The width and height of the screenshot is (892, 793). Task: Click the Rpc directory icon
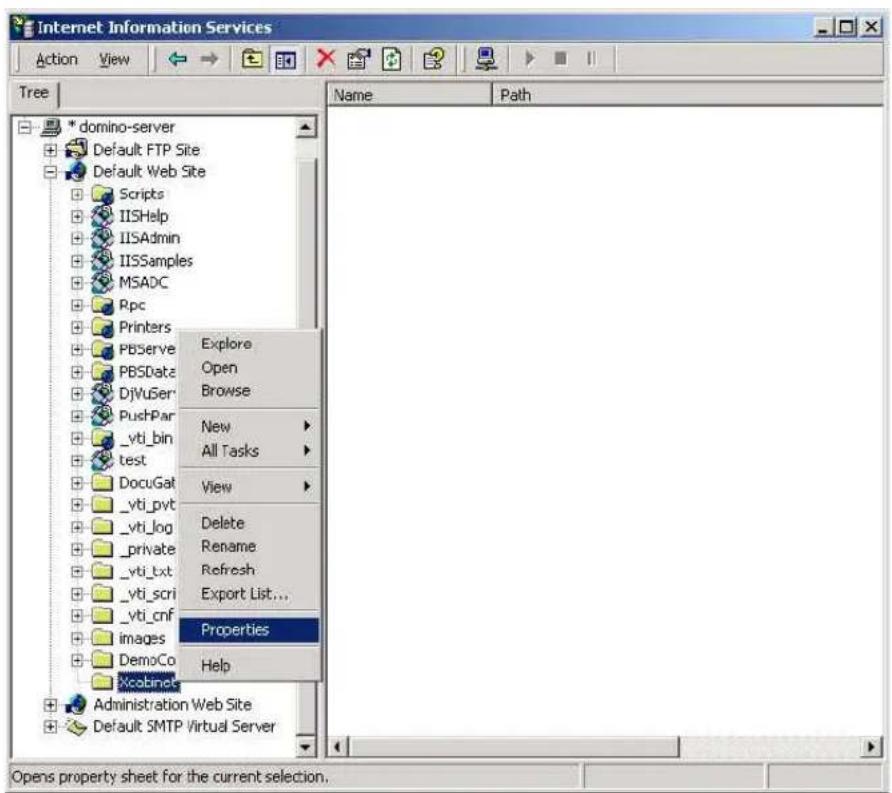pyautogui.click(x=102, y=305)
